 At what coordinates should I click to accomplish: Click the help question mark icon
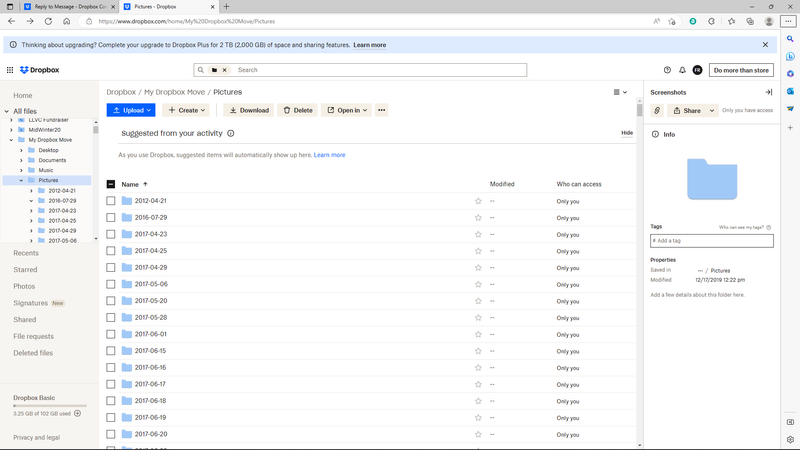click(667, 70)
